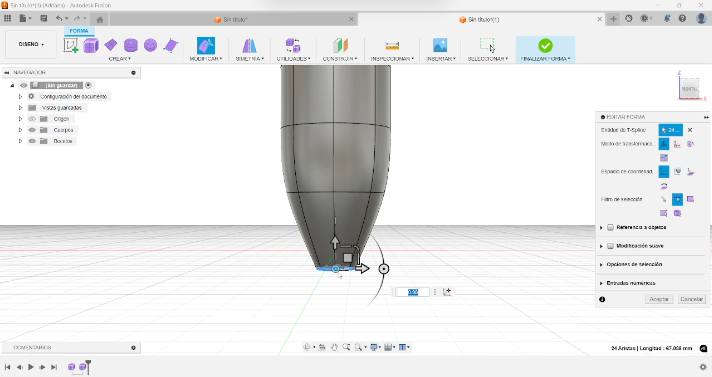Enable Referencia a objetos checkbox
This screenshot has height=377, width=712.
(x=611, y=227)
